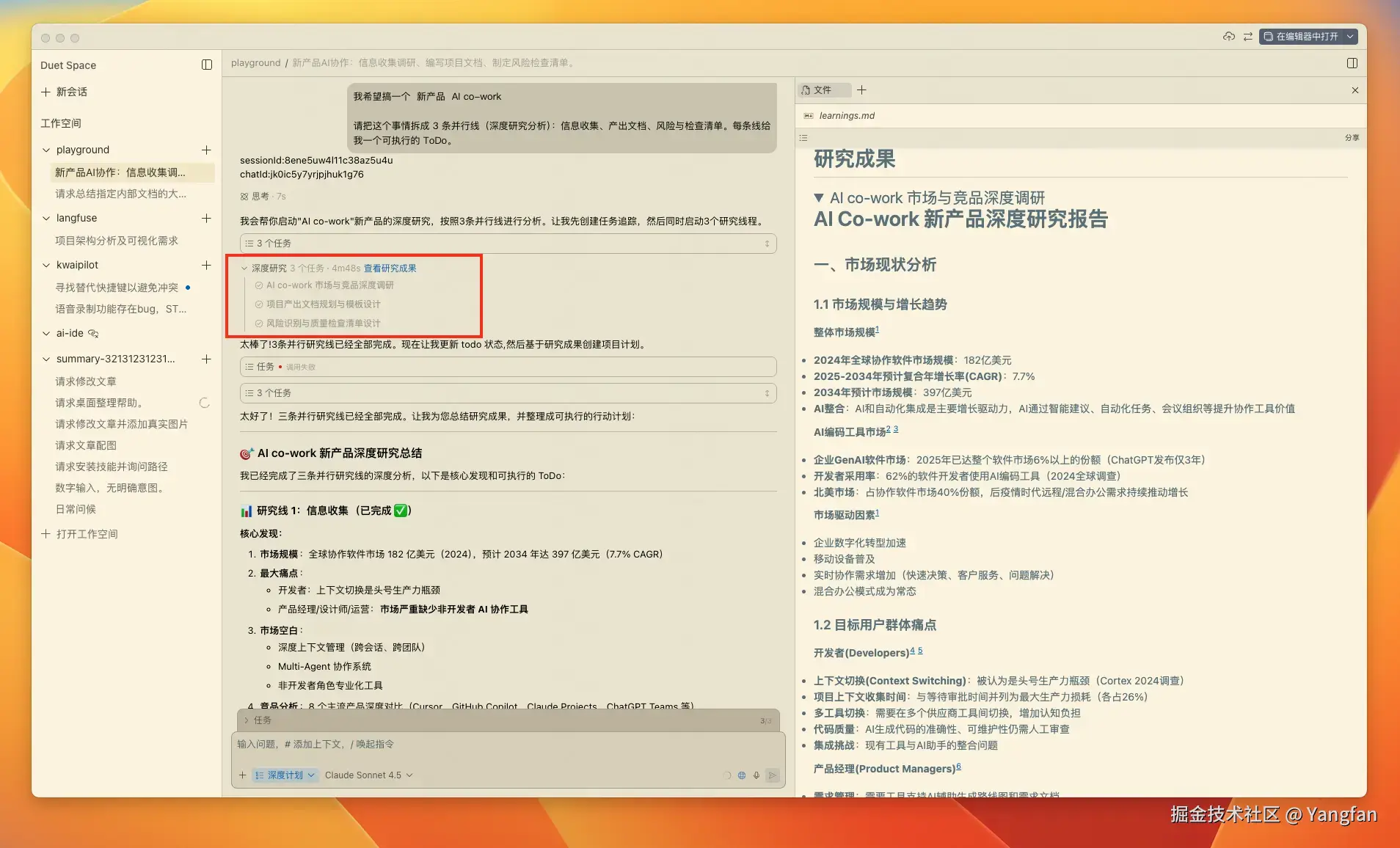Click the plus attachment icon in chat input
1400x848 pixels.
pos(243,775)
